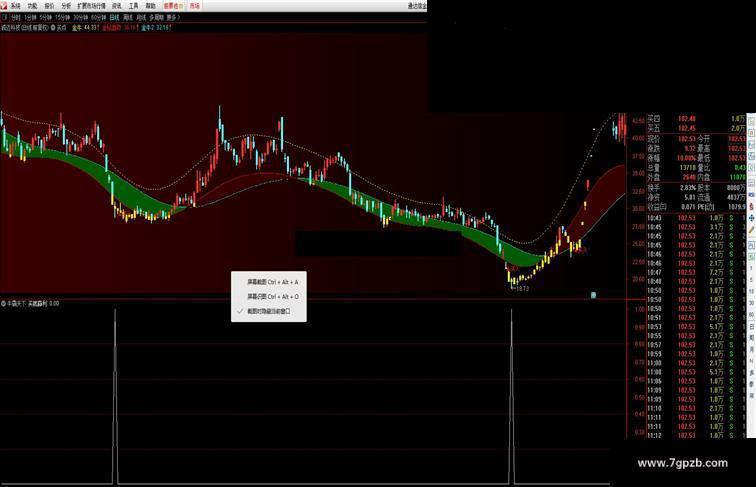This screenshot has height=487, width=756.
Task: Click the 10:47 tick trade row
Action: (x=696, y=272)
